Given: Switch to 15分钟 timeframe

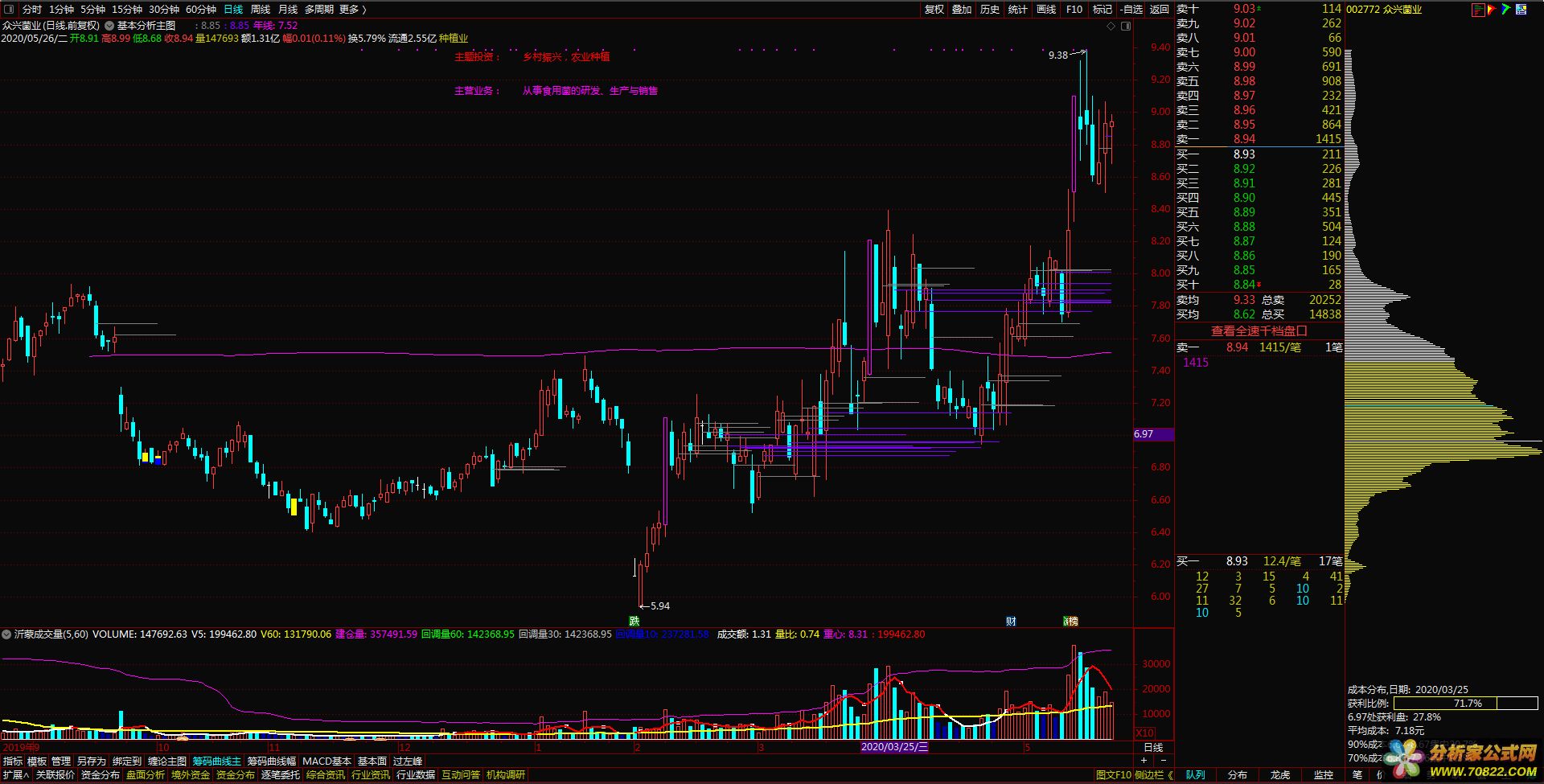Looking at the screenshot, I should (127, 10).
